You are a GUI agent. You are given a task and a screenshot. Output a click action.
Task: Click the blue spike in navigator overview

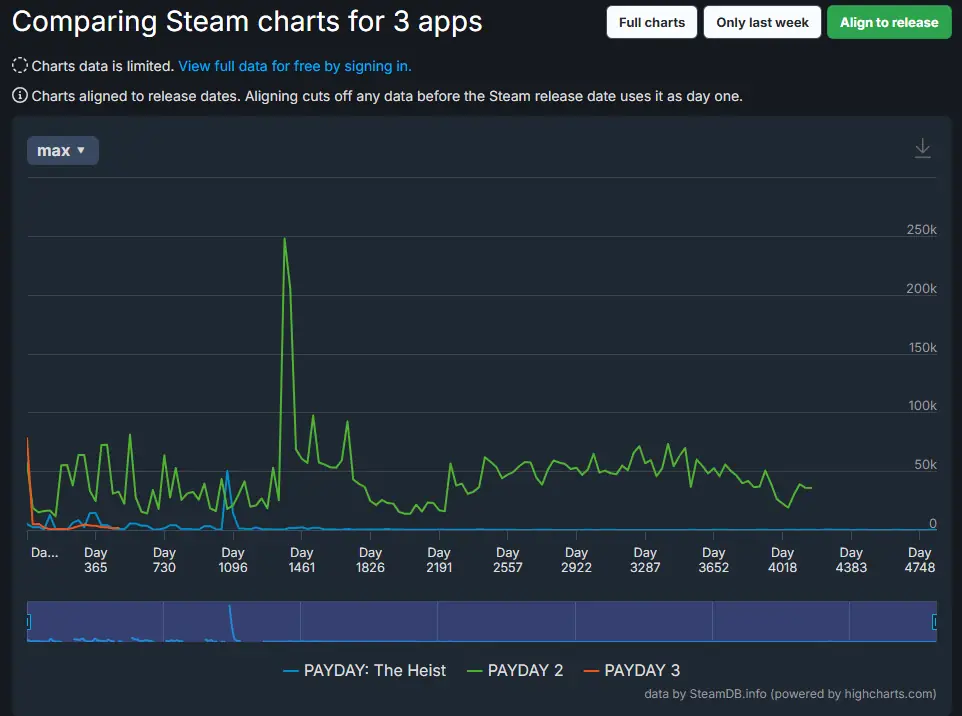coord(230,610)
